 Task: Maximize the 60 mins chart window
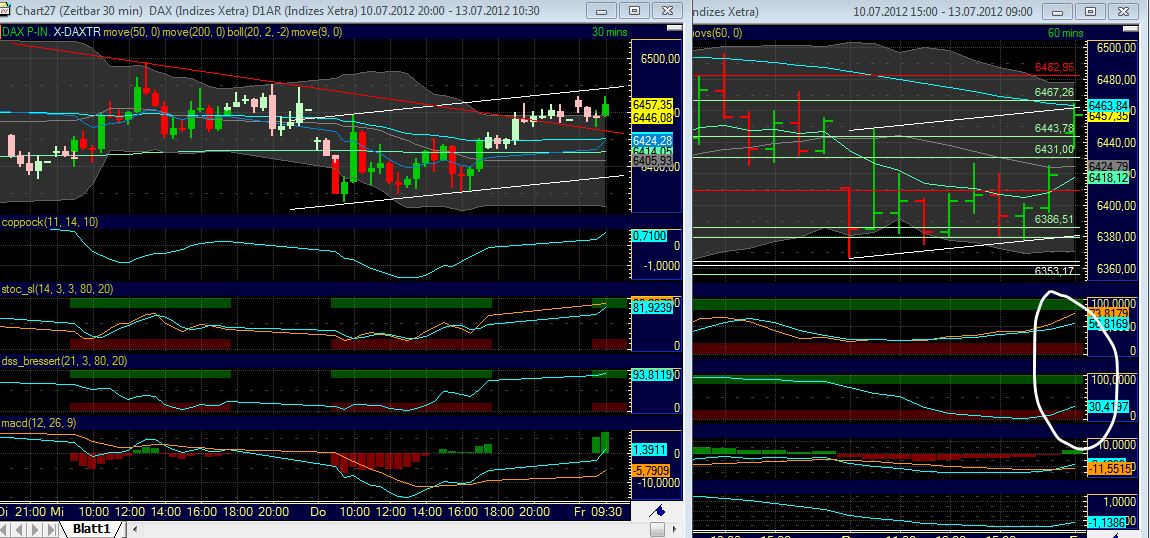coord(1091,11)
